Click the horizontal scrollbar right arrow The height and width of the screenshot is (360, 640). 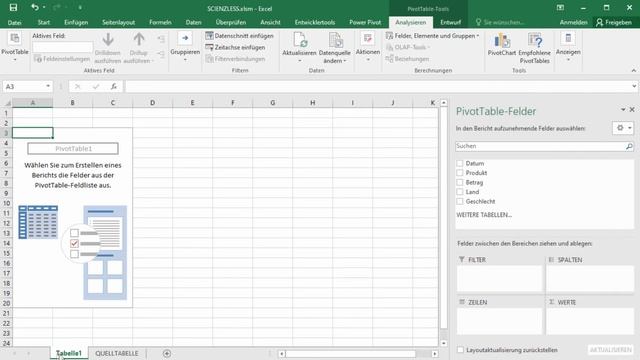[x=435, y=353]
